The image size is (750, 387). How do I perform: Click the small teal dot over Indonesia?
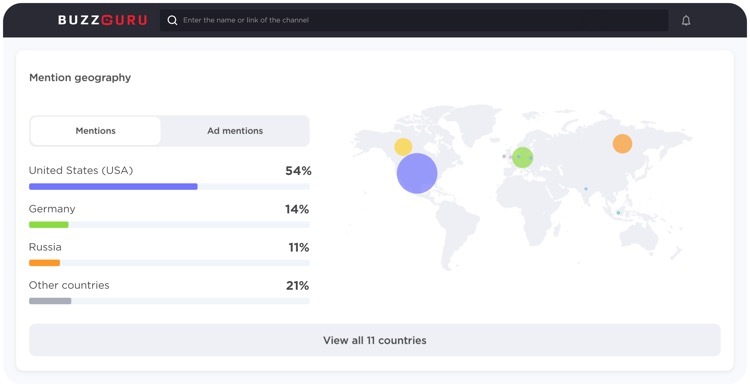click(x=618, y=212)
